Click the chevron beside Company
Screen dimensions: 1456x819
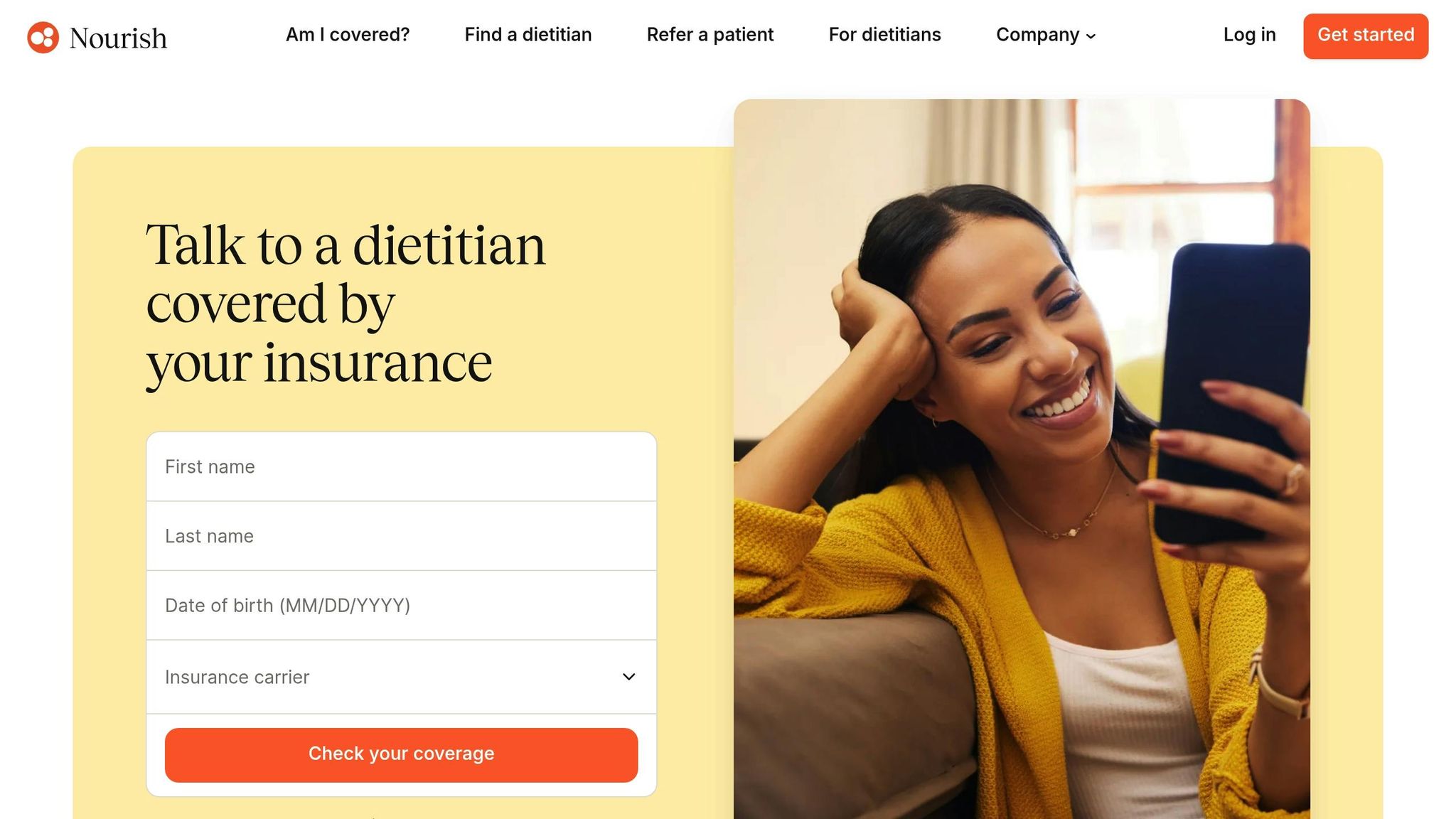1091,36
